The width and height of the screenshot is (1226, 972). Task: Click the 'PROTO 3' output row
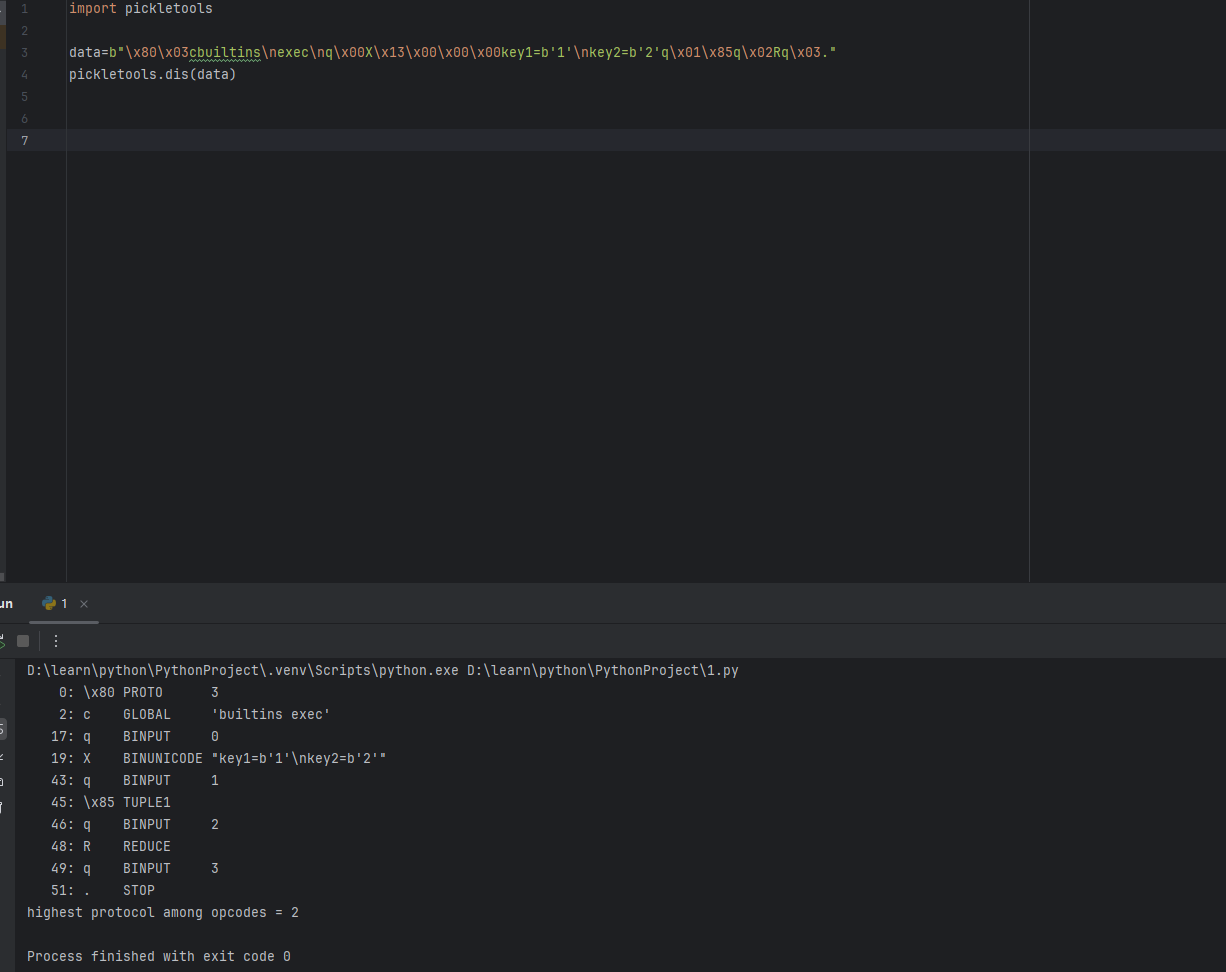coord(139,692)
